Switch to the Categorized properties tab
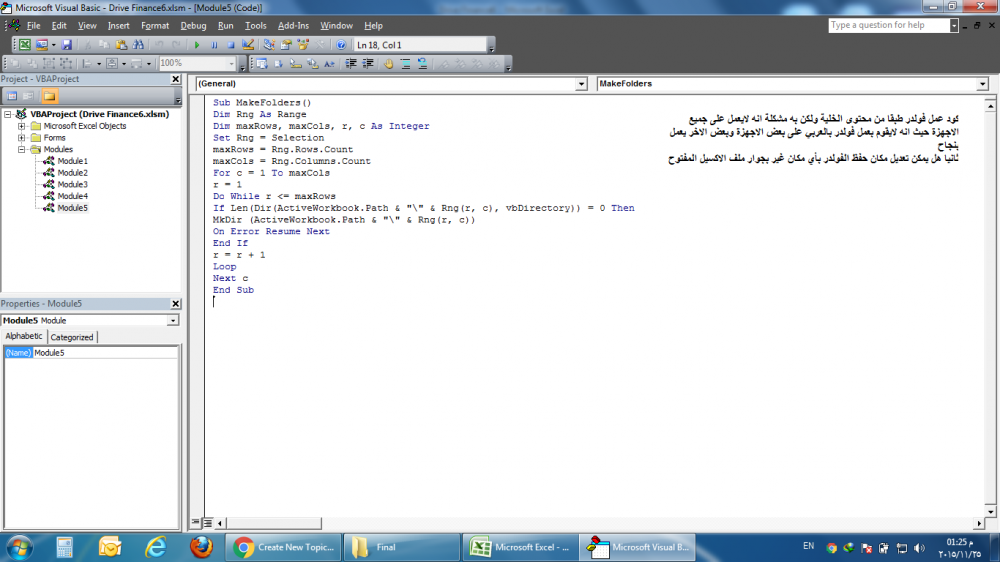Viewport: 1000px width, 562px height. [72, 337]
